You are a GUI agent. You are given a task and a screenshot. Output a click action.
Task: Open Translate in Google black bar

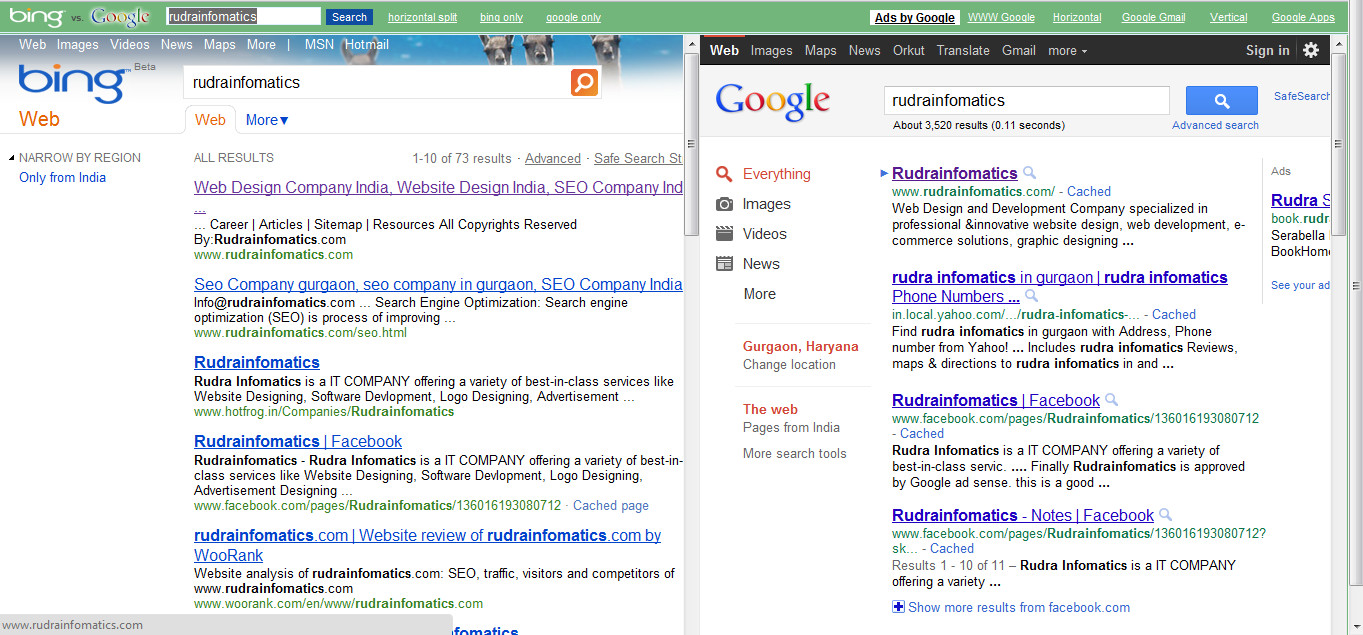point(963,50)
